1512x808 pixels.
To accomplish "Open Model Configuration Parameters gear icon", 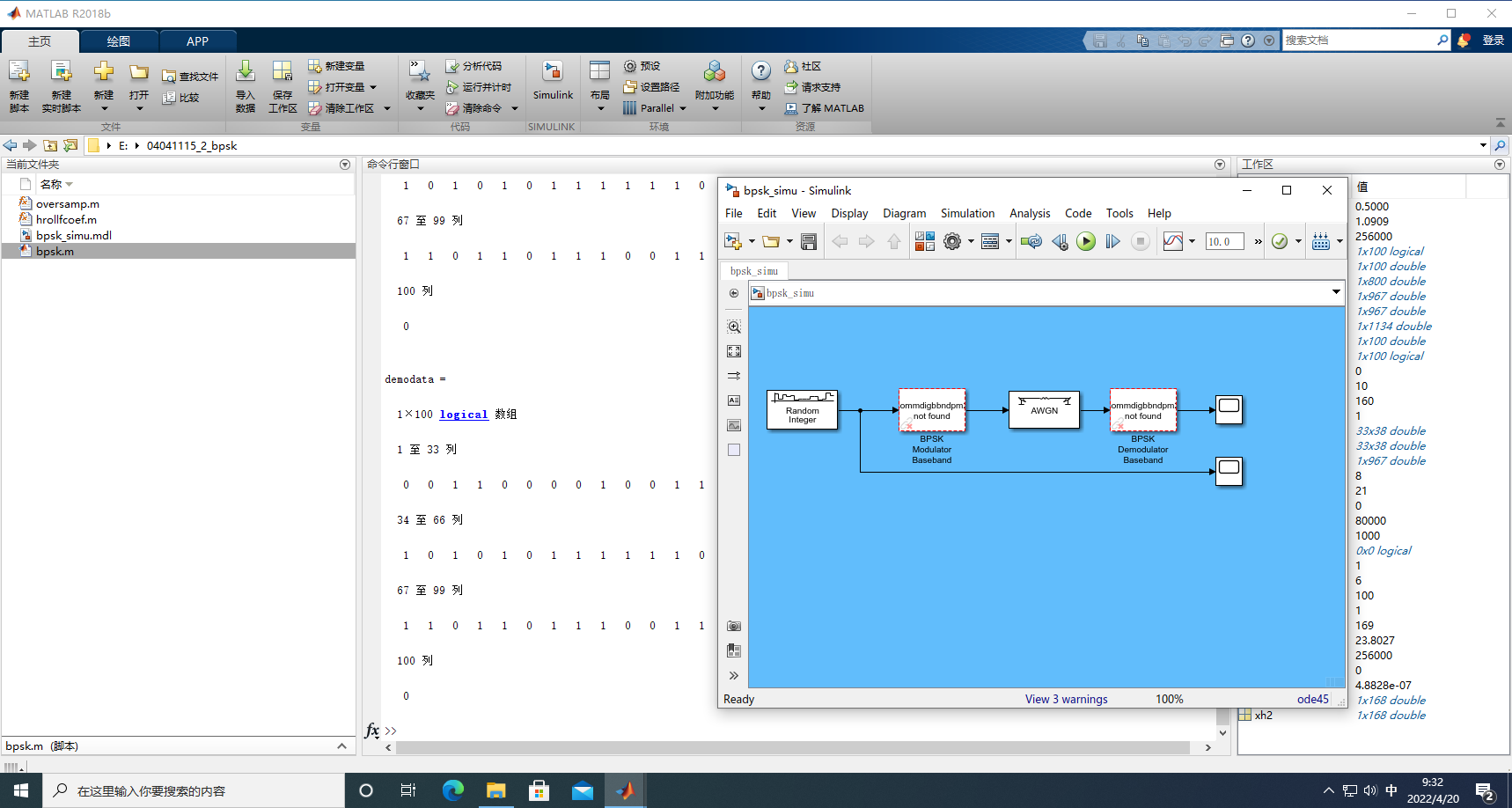I will (952, 241).
